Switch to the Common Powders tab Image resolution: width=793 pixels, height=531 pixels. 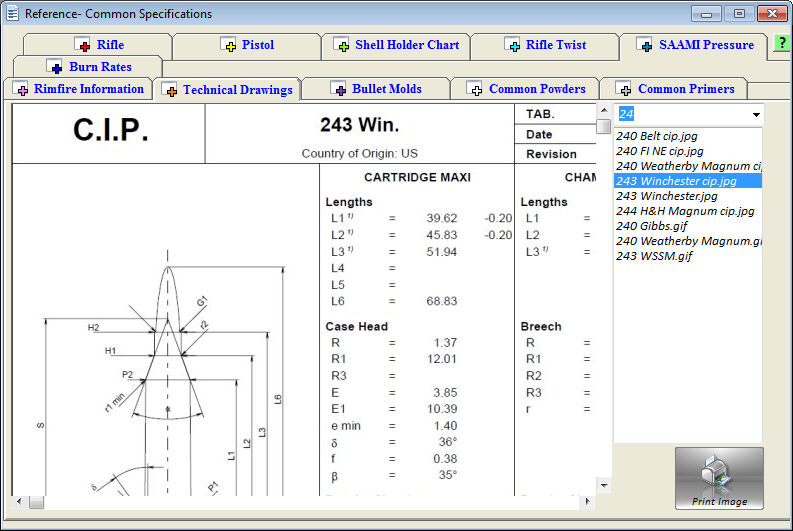(x=525, y=89)
